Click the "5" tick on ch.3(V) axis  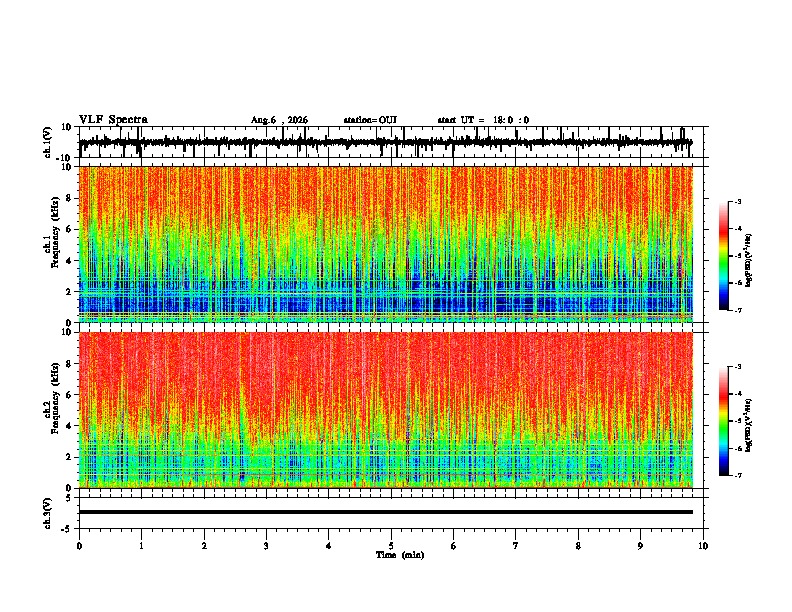(x=69, y=498)
